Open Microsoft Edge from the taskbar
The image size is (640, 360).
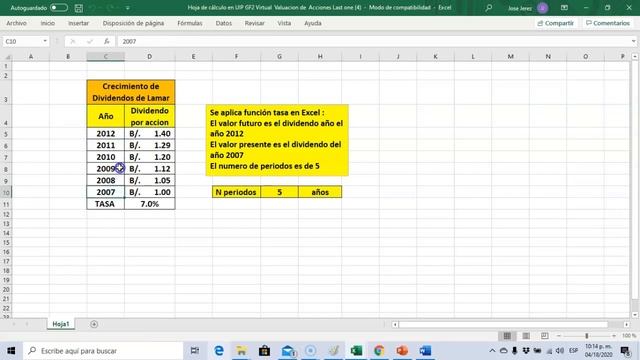(x=219, y=351)
